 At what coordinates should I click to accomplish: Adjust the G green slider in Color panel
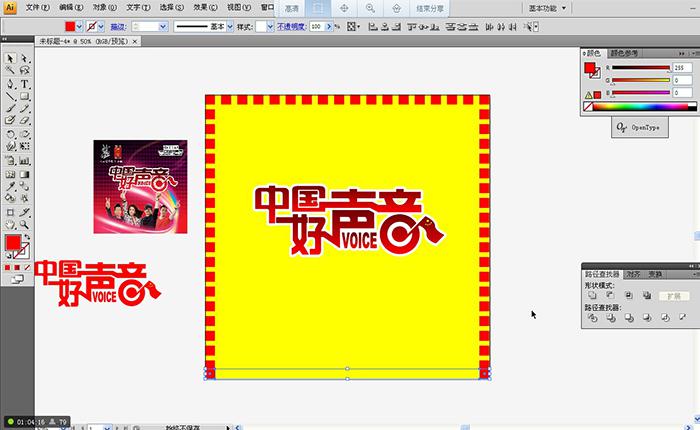(x=641, y=80)
